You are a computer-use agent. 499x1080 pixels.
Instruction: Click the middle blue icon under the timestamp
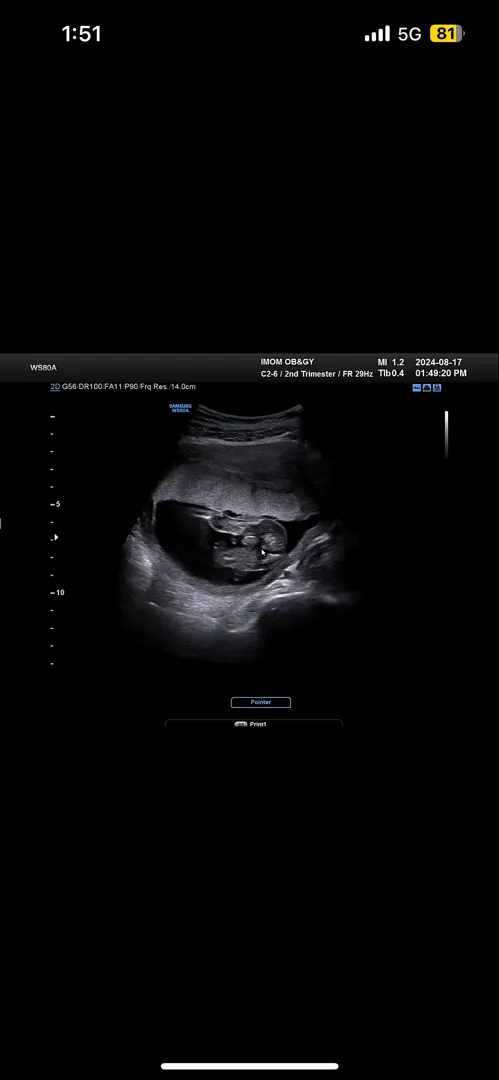[427, 388]
